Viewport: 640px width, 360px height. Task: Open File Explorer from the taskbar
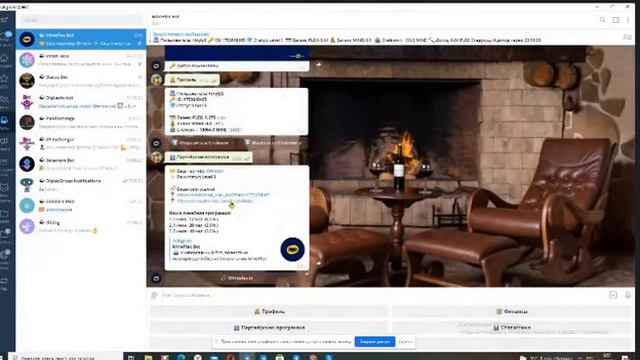(148, 358)
